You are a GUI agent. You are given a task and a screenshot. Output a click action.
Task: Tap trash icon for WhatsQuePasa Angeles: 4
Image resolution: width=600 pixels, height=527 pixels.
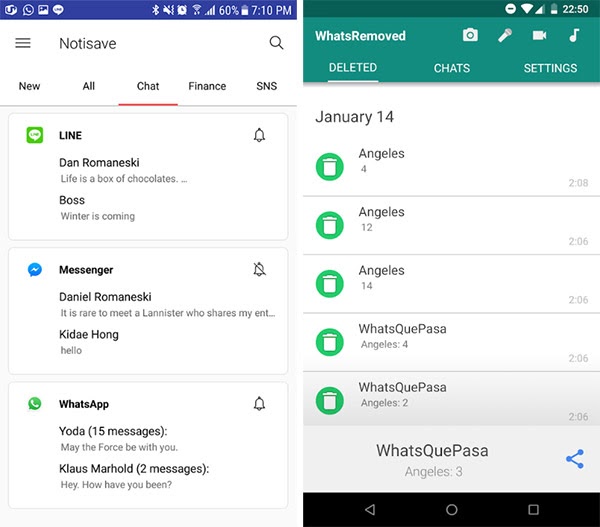(x=329, y=342)
